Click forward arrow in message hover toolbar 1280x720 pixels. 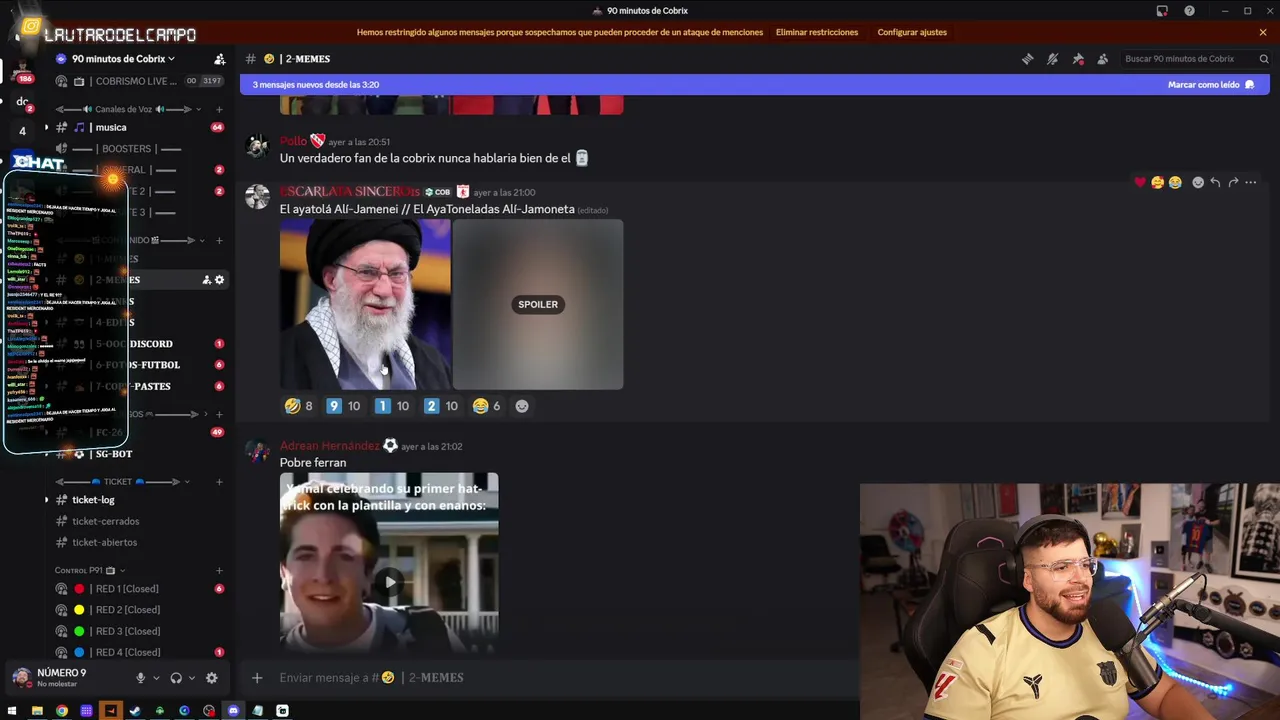coord(1233,182)
